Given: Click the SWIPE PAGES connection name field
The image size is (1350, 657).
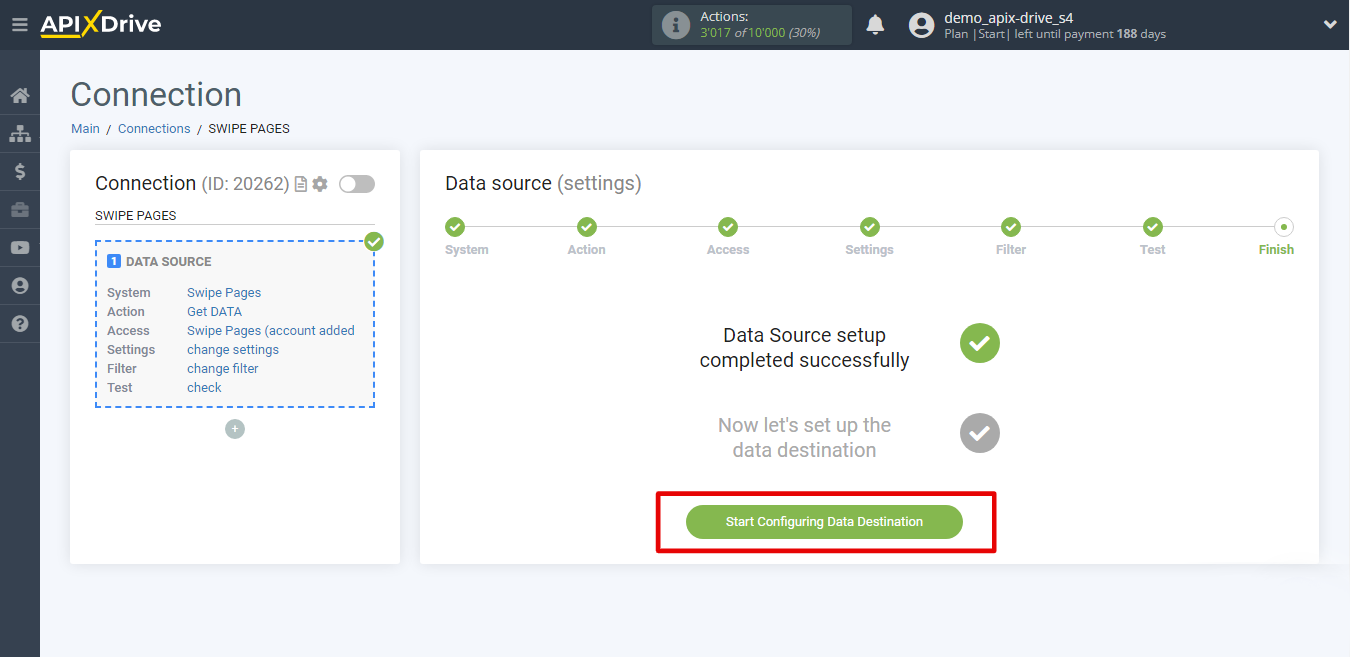Looking at the screenshot, I should pyautogui.click(x=235, y=215).
